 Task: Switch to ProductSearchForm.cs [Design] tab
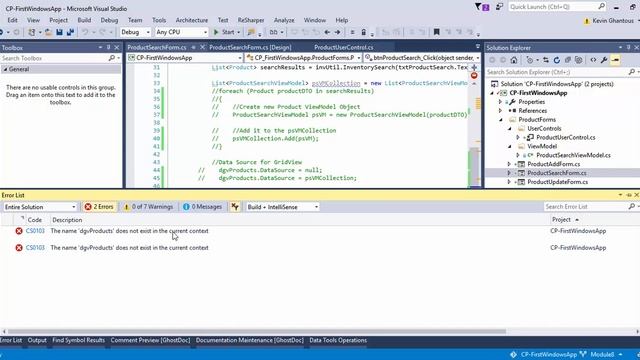250,47
